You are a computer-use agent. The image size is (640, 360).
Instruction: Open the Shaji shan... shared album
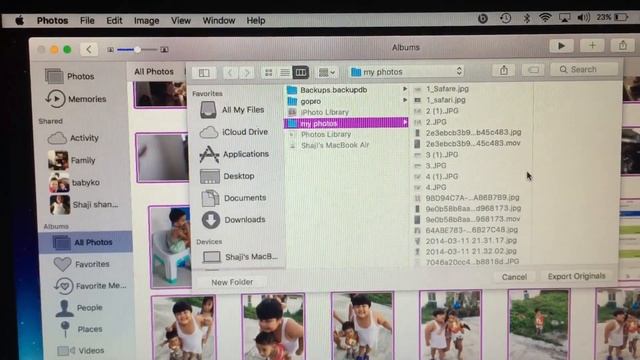coord(84,204)
